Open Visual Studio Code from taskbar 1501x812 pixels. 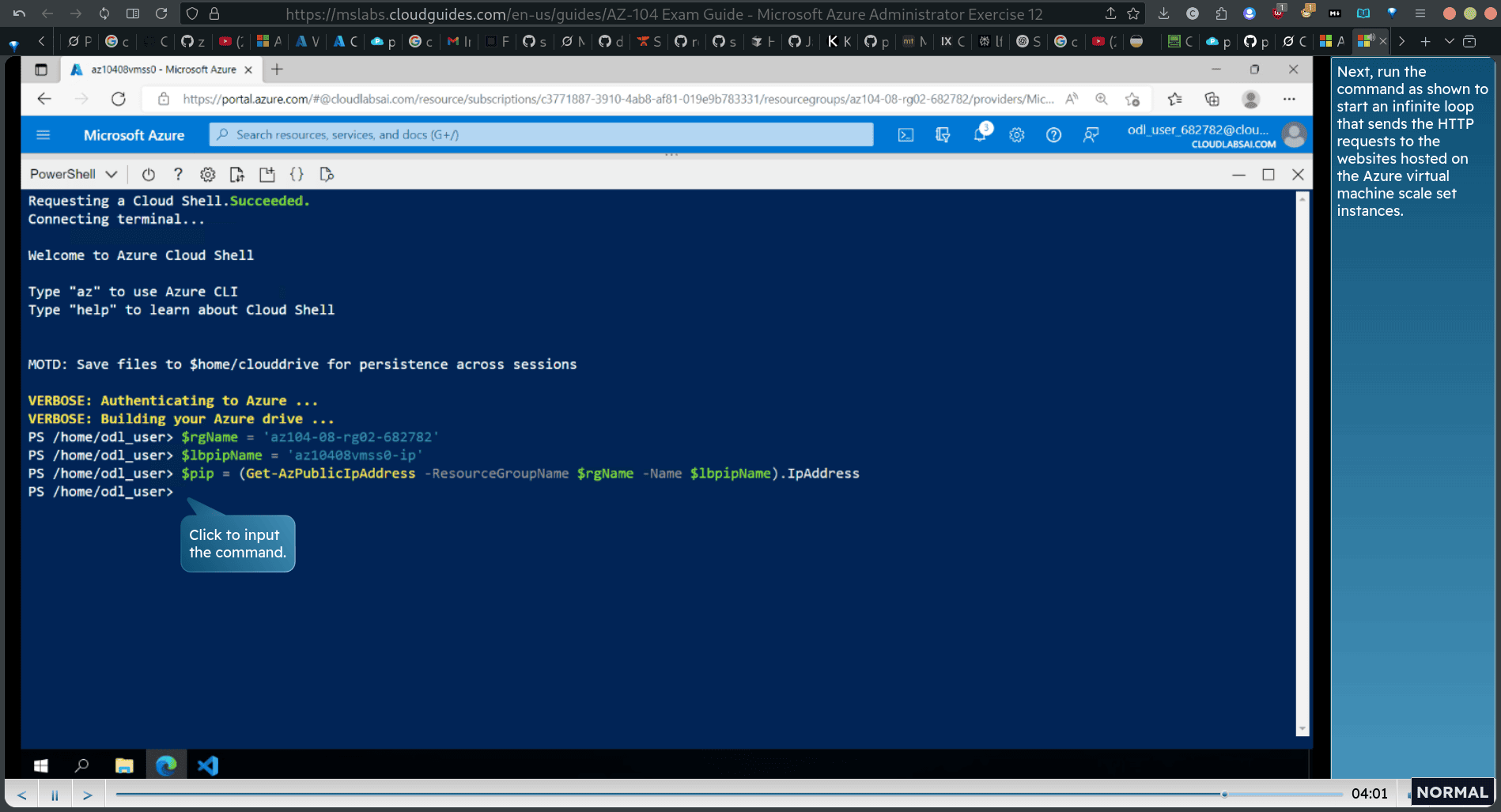tap(208, 765)
